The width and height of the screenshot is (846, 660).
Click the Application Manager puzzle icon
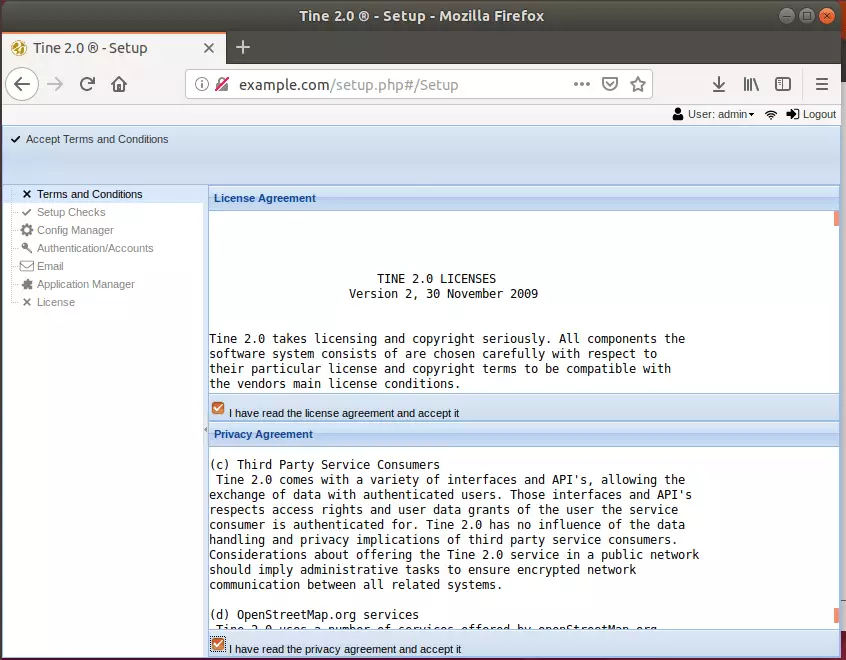[x=26, y=284]
